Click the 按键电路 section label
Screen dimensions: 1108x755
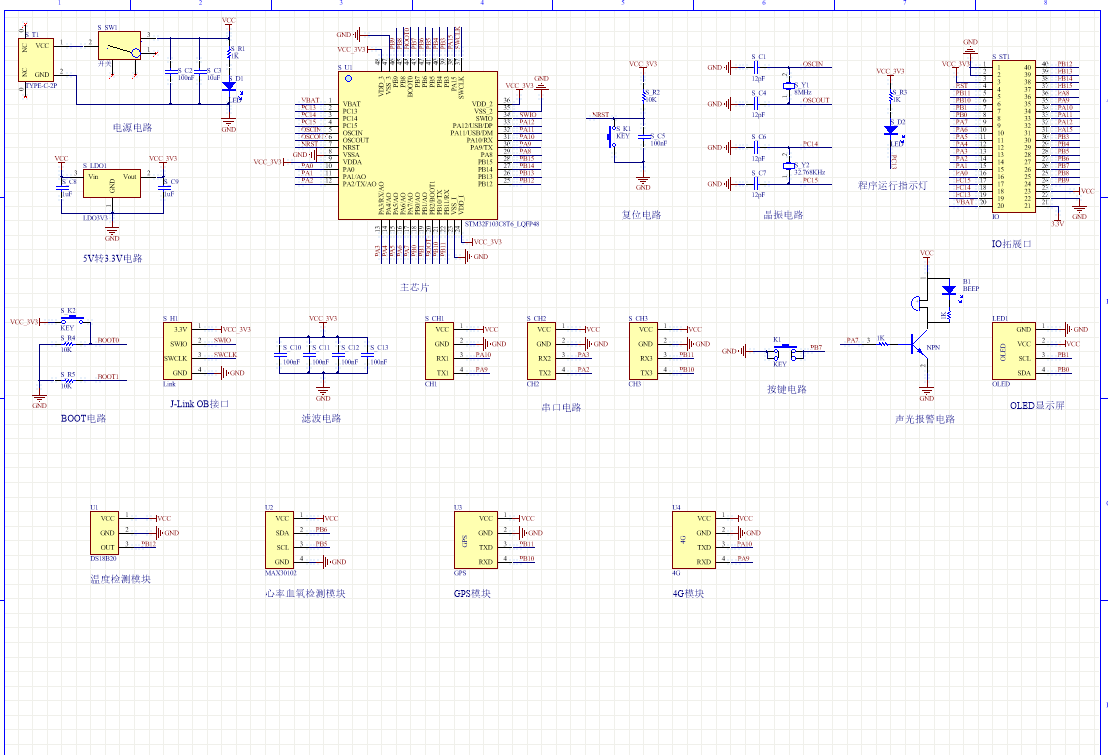(x=786, y=389)
